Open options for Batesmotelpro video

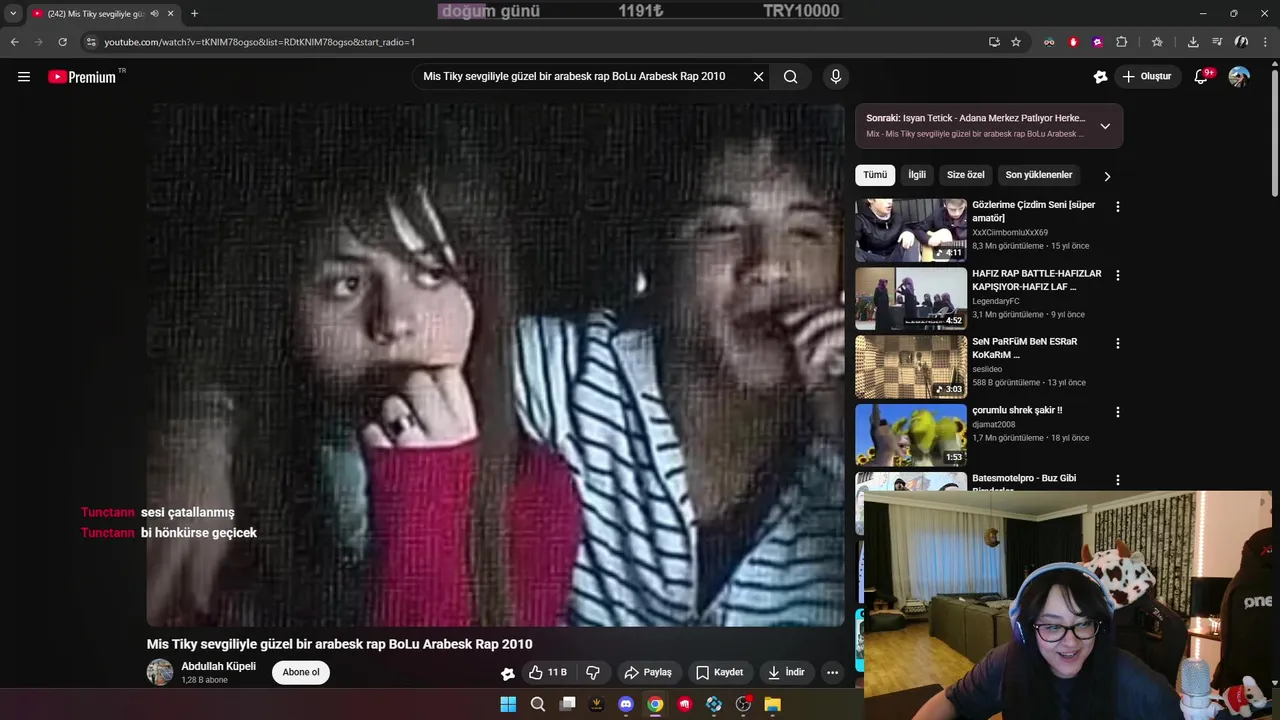click(x=1118, y=480)
